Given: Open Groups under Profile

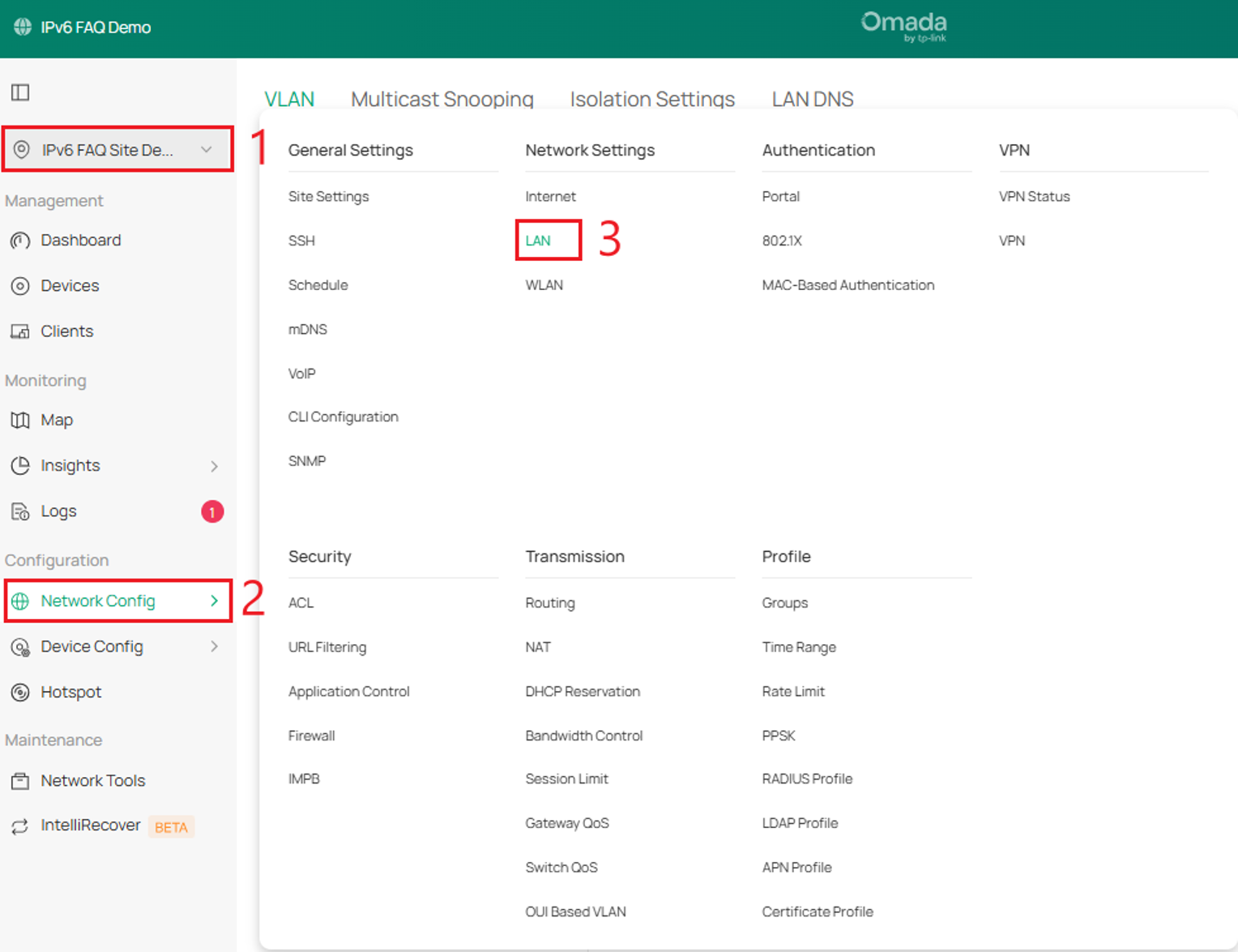Looking at the screenshot, I should click(x=784, y=603).
